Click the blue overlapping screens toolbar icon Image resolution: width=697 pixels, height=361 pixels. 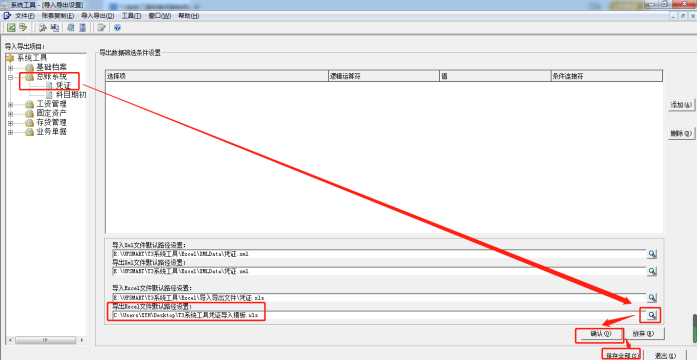55,28
